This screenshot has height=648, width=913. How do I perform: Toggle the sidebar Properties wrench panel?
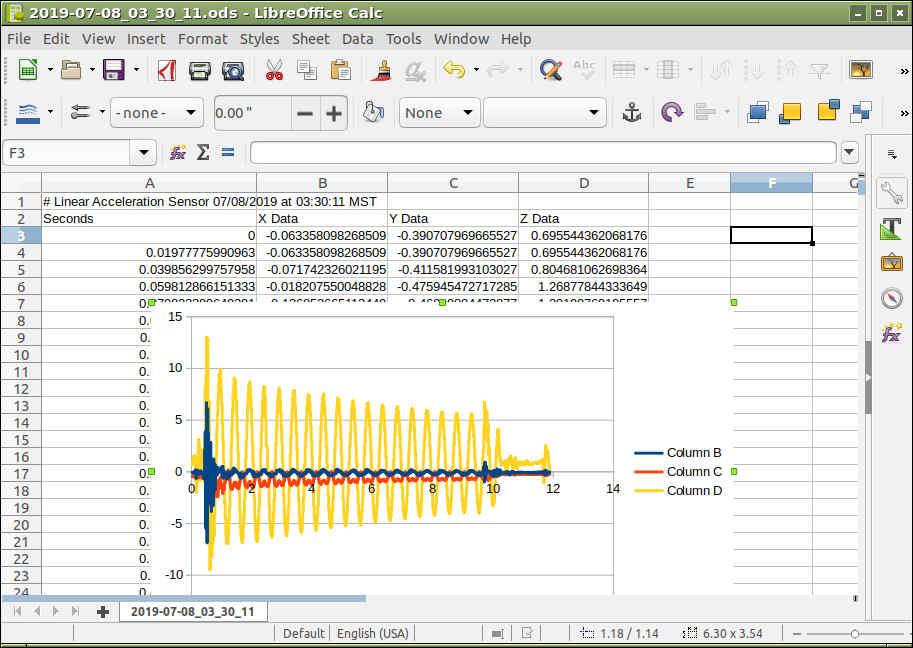click(891, 193)
